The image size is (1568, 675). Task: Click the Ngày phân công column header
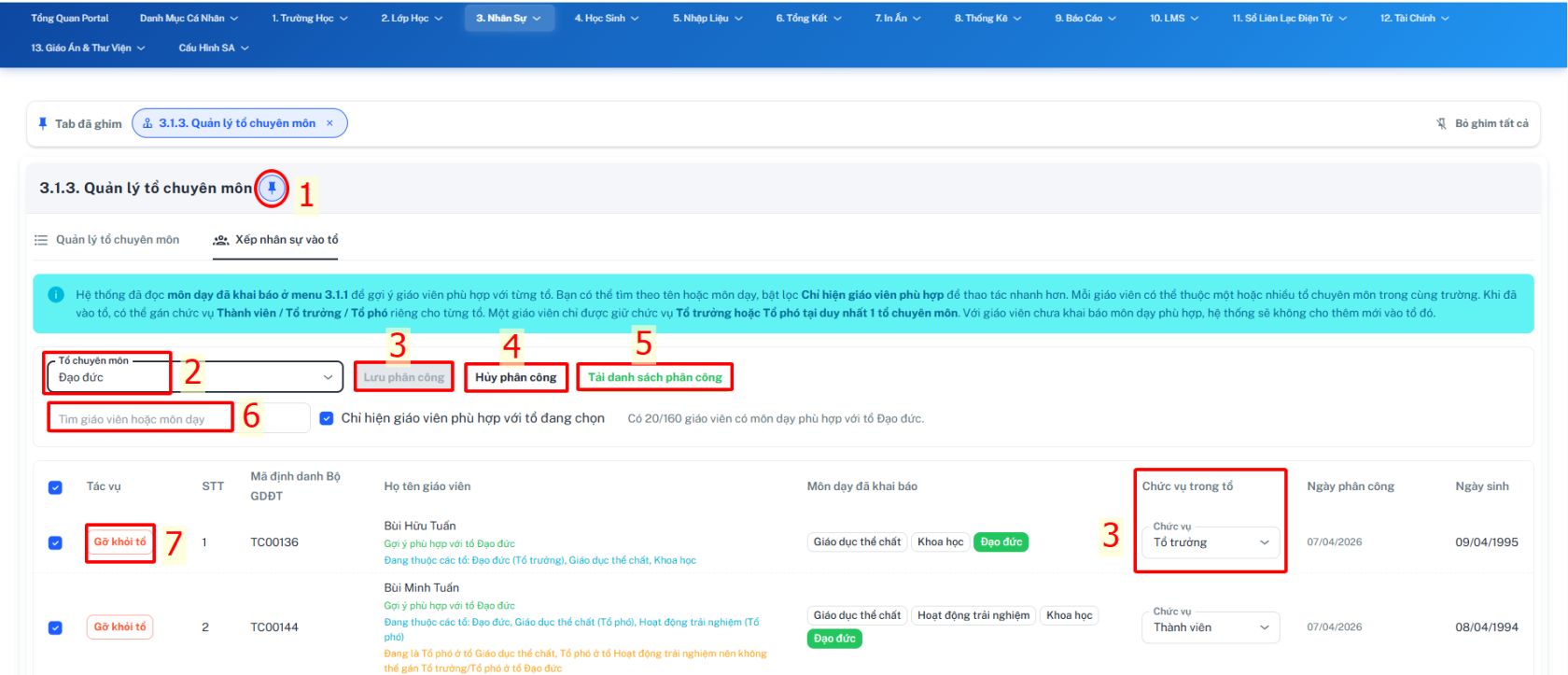pyautogui.click(x=1351, y=486)
